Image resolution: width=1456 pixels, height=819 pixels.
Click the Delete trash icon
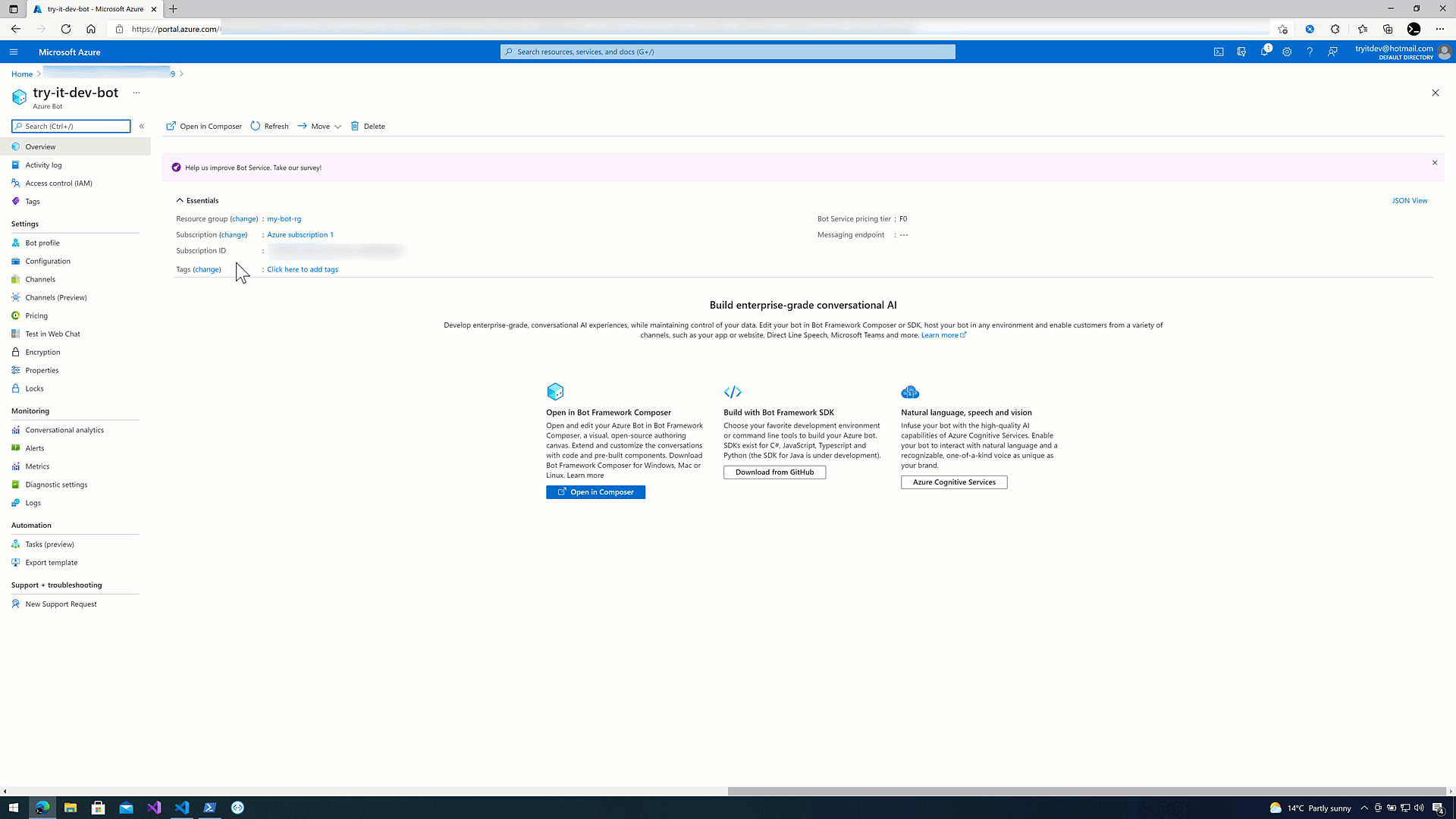point(355,127)
